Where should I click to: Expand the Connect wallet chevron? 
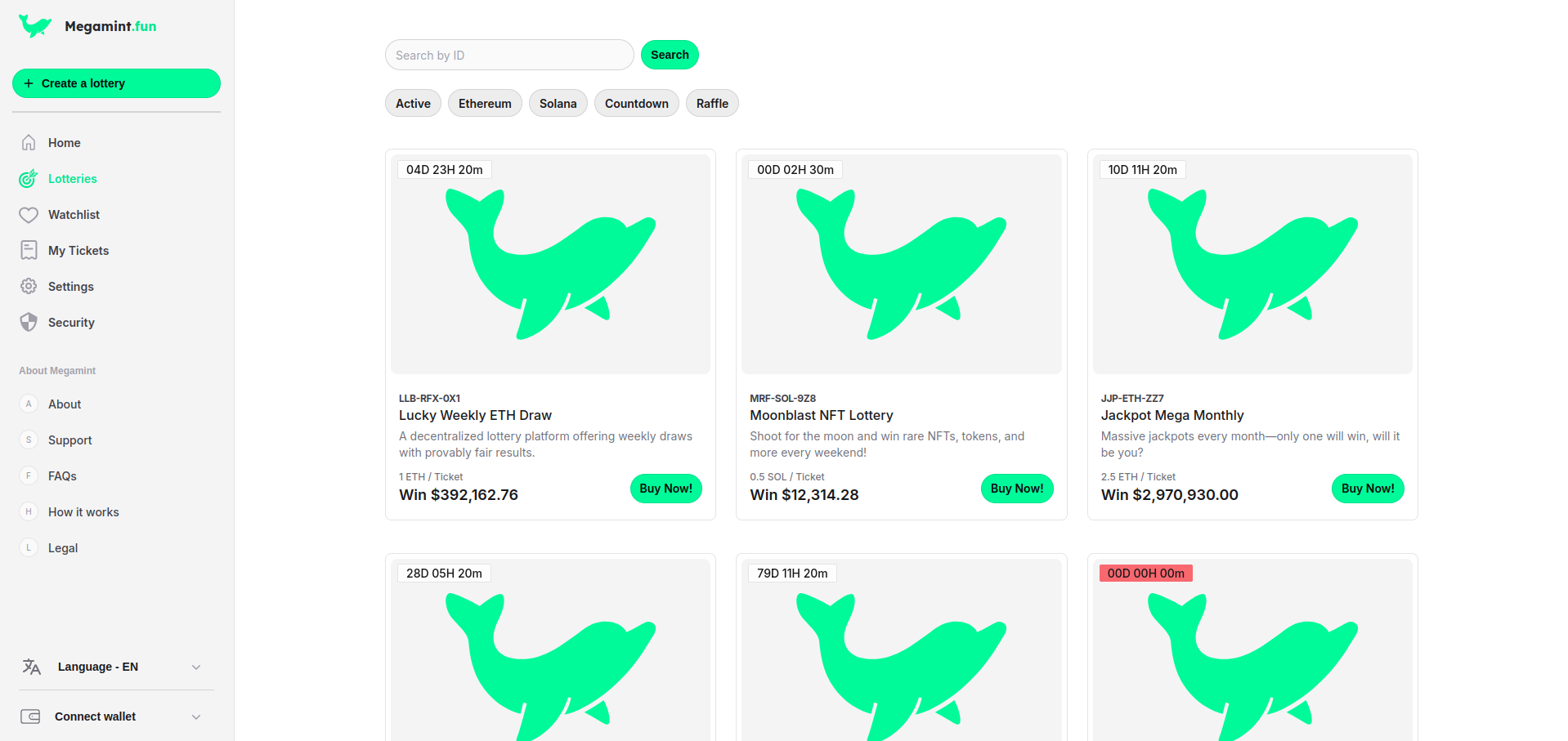click(x=196, y=716)
